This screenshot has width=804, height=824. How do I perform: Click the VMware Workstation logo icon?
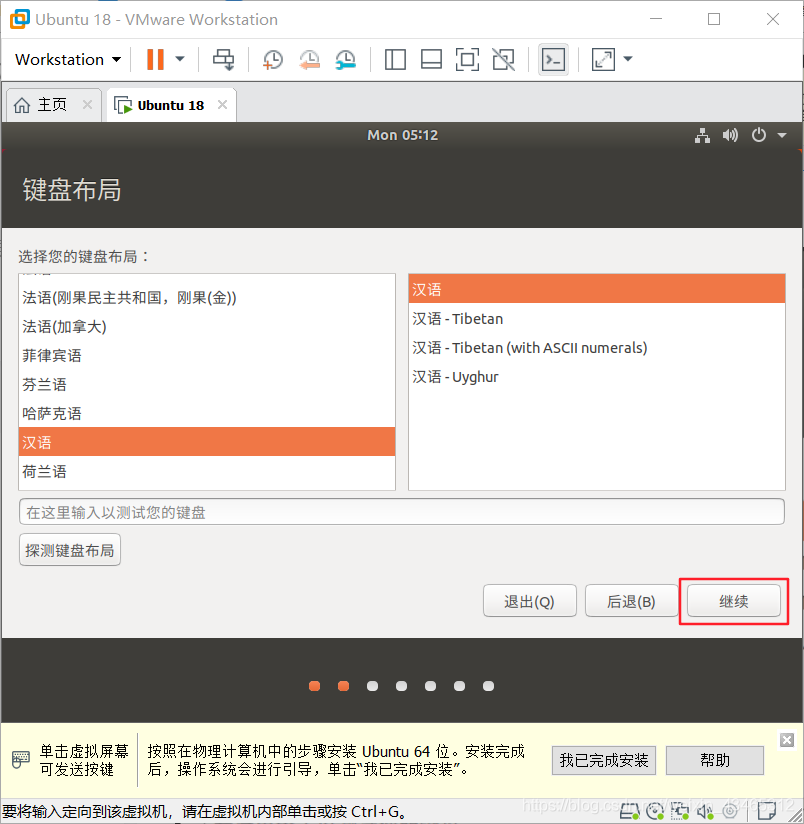click(x=19, y=19)
